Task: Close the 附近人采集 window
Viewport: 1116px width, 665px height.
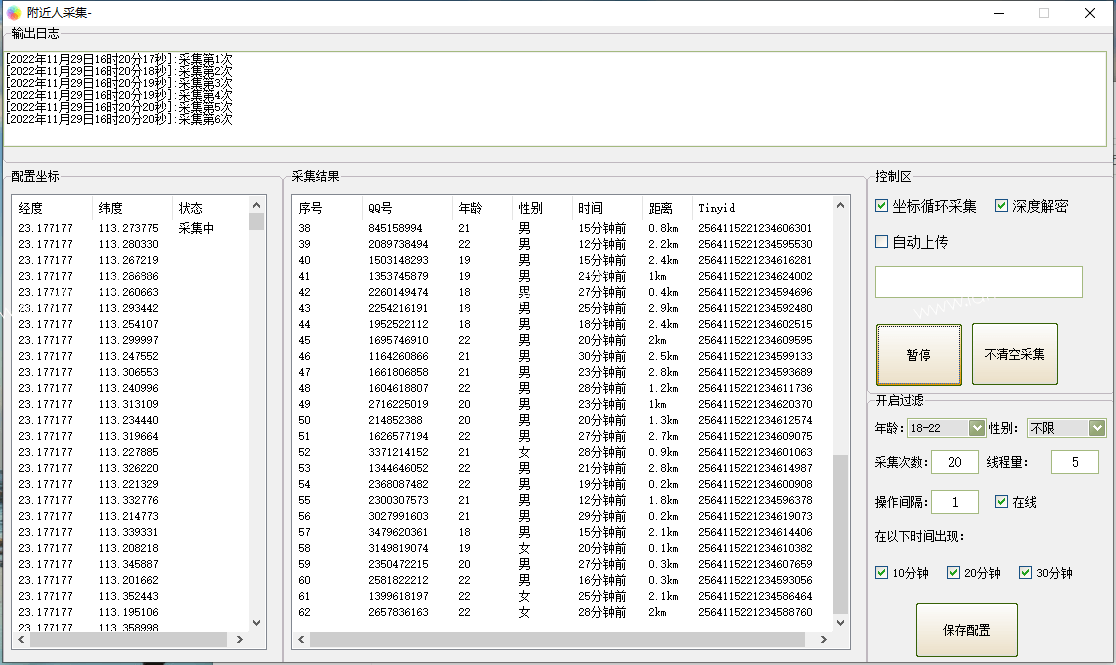Action: 1090,13
